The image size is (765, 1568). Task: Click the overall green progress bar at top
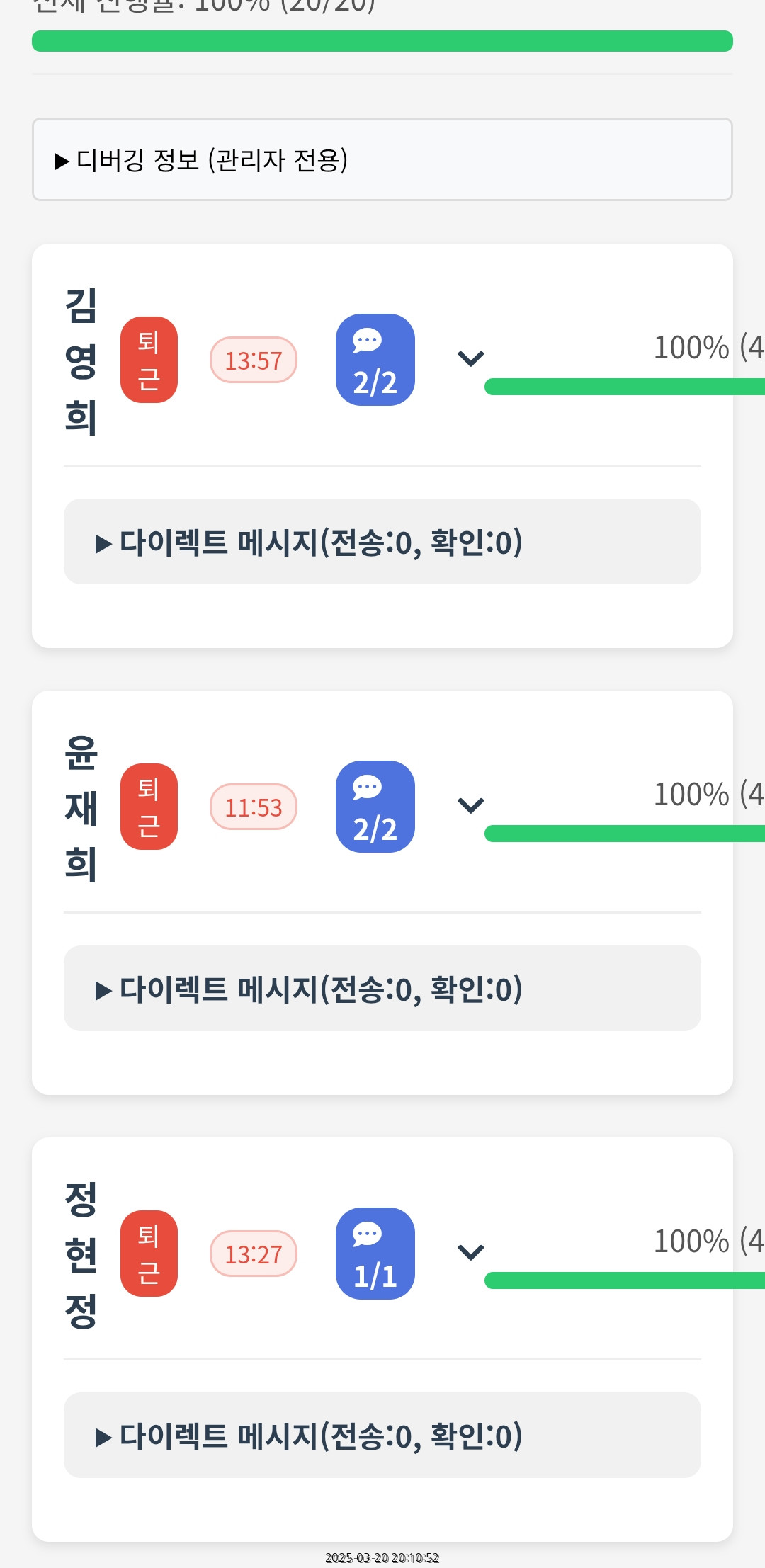click(382, 41)
